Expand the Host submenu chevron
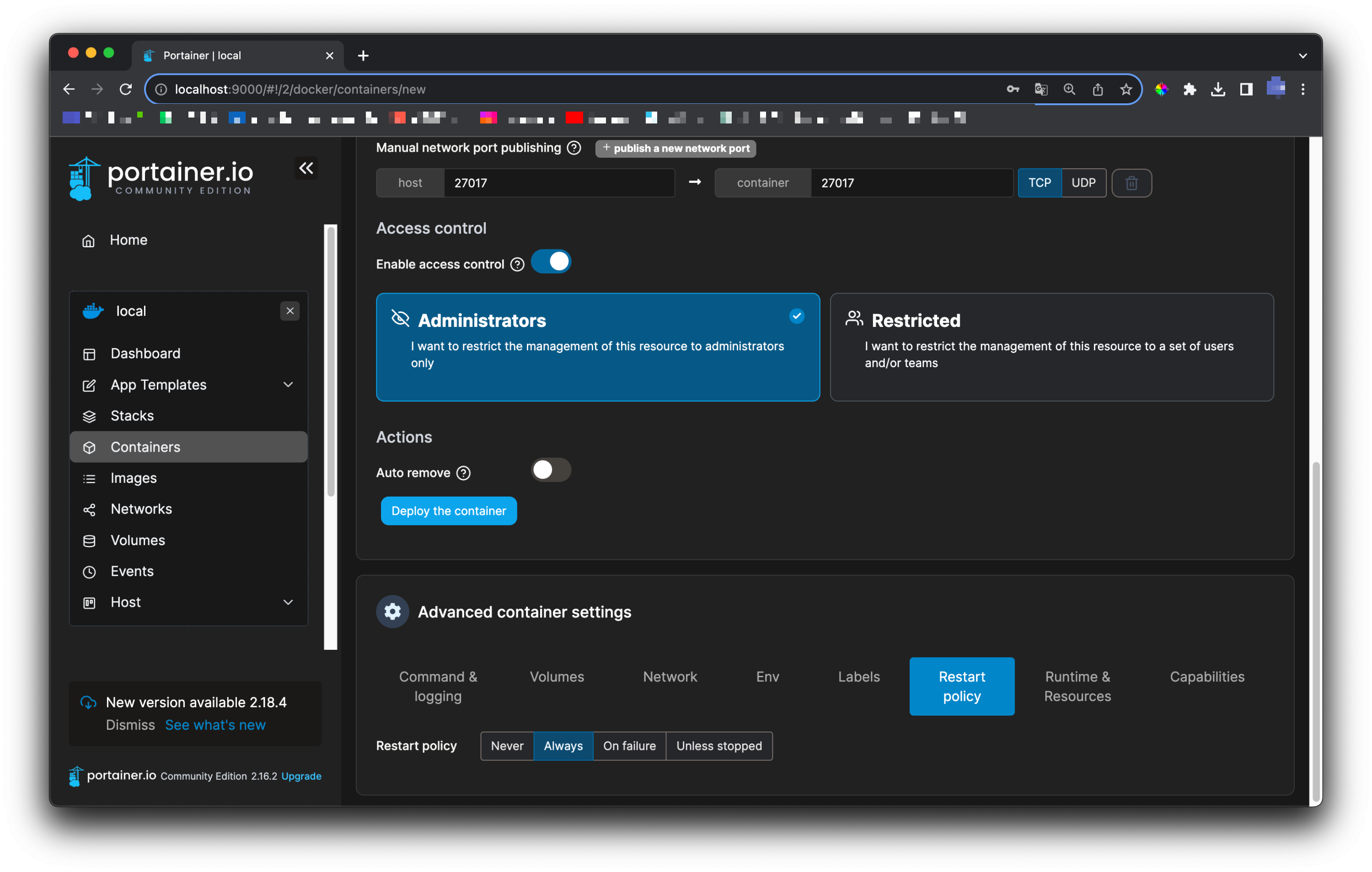Viewport: 1372px width, 872px height. (x=288, y=603)
